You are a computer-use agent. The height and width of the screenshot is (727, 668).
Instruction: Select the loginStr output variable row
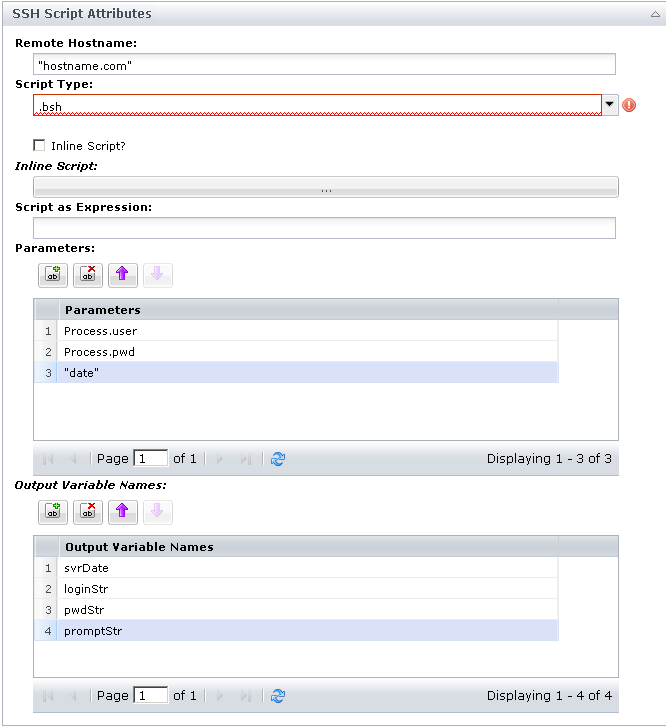pyautogui.click(x=300, y=589)
